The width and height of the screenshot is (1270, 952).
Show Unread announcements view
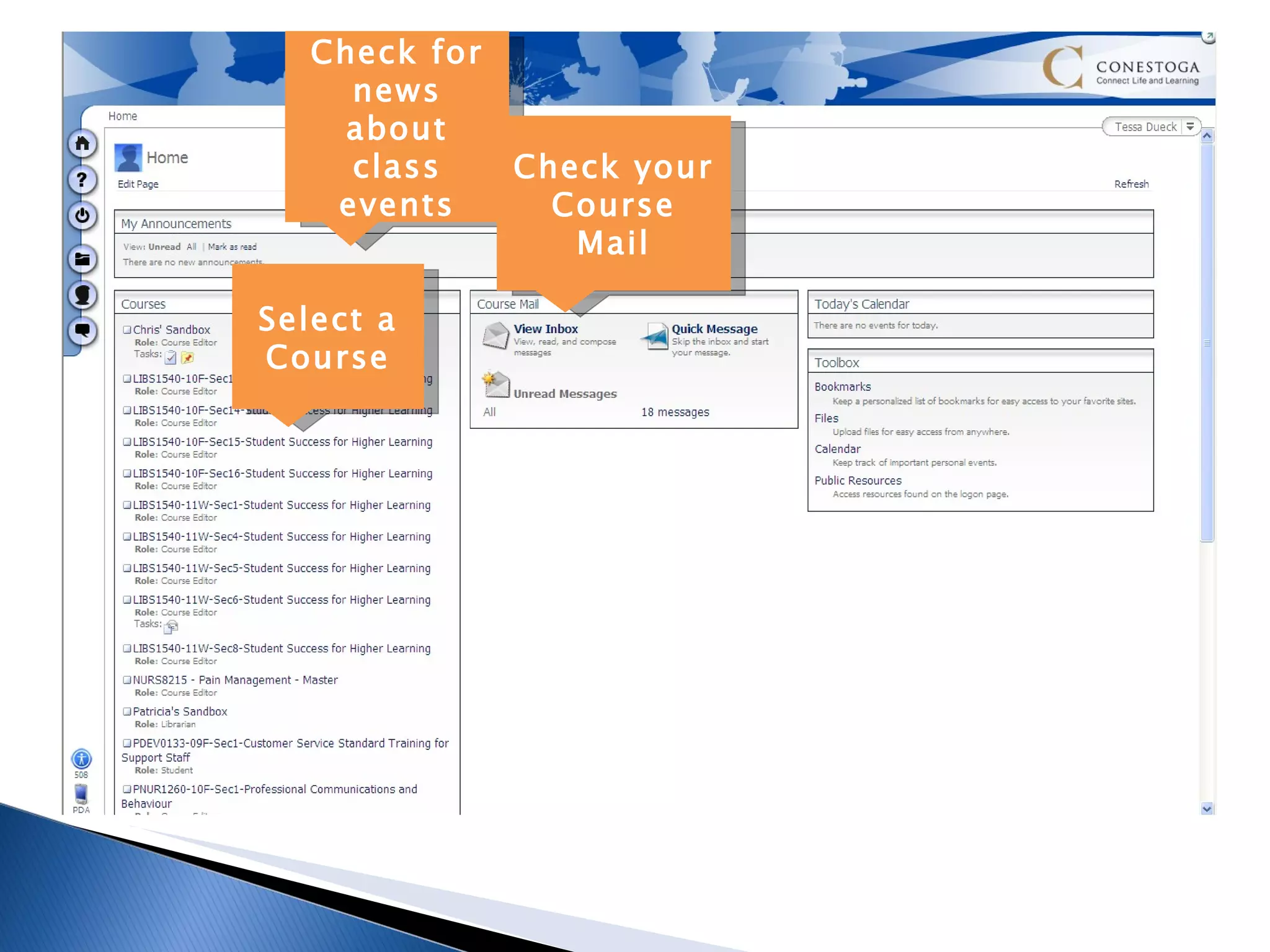[x=165, y=247]
